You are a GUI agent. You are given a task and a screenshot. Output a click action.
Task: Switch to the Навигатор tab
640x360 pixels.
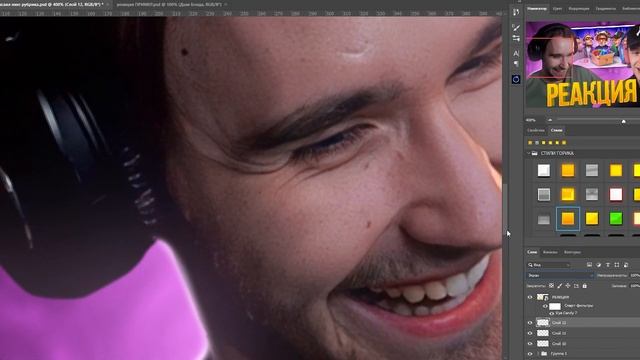[x=536, y=8]
